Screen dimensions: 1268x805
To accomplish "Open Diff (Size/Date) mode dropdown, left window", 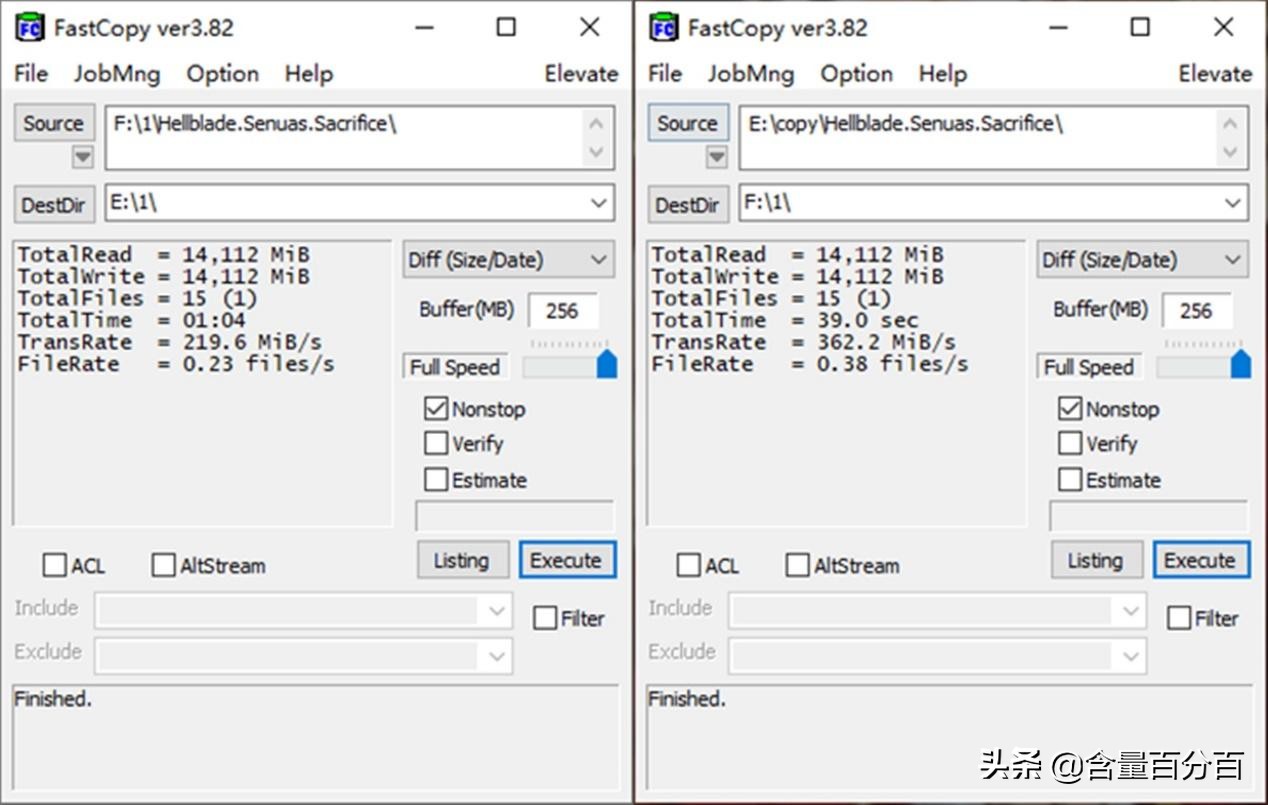I will (508, 260).
